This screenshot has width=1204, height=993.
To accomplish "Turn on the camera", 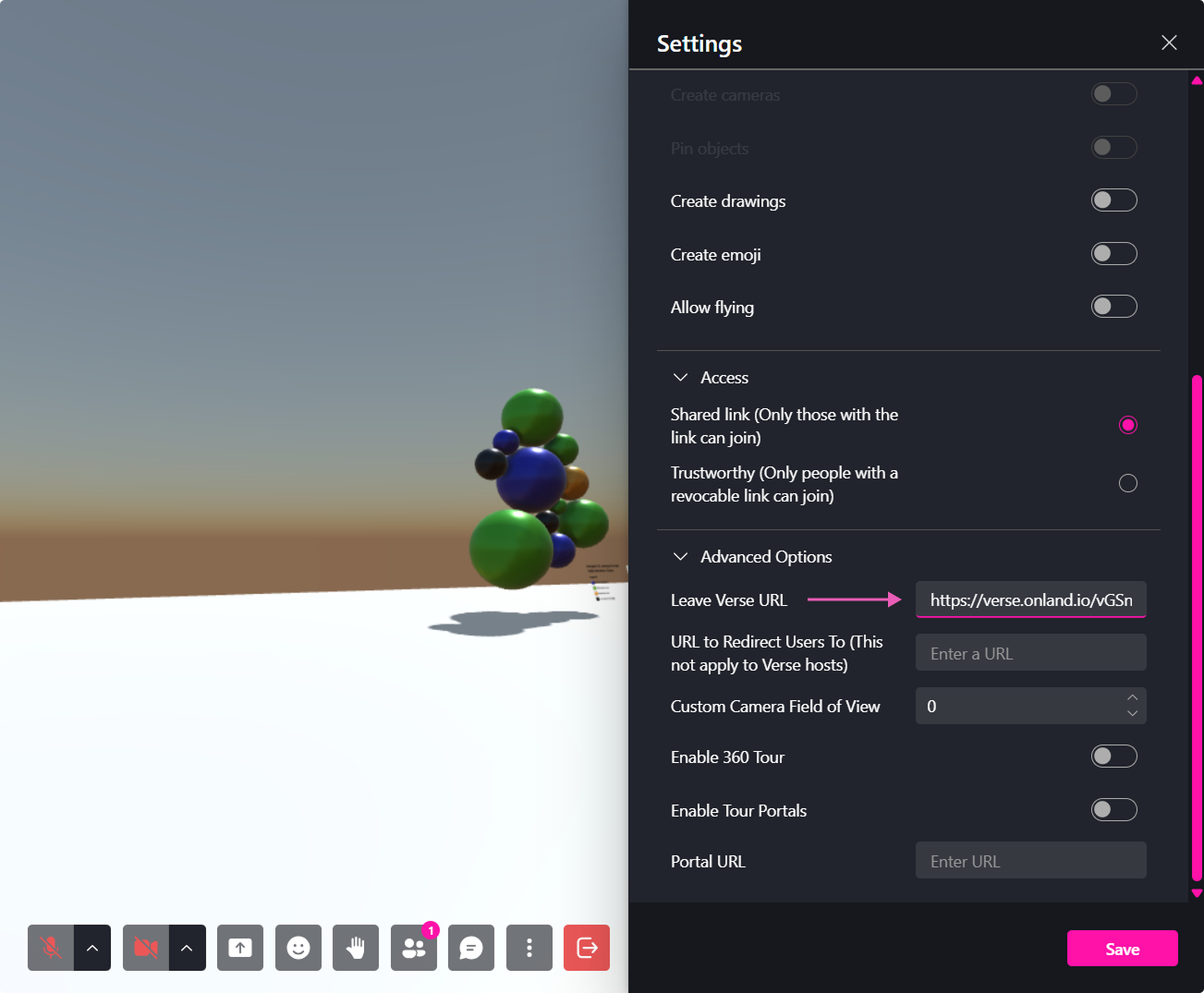I will pyautogui.click(x=145, y=948).
